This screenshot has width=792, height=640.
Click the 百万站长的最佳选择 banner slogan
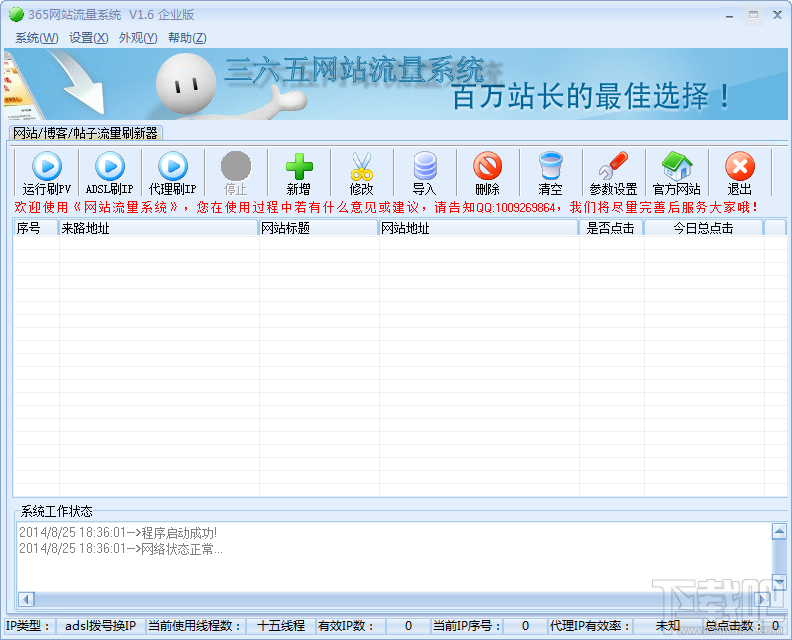[x=590, y=96]
